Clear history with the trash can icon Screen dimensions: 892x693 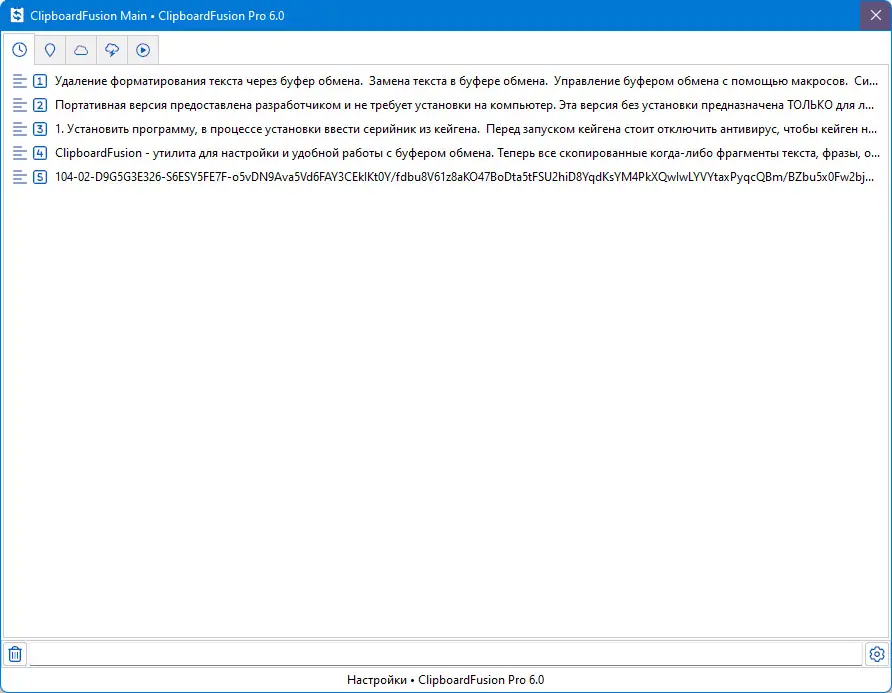[15, 654]
